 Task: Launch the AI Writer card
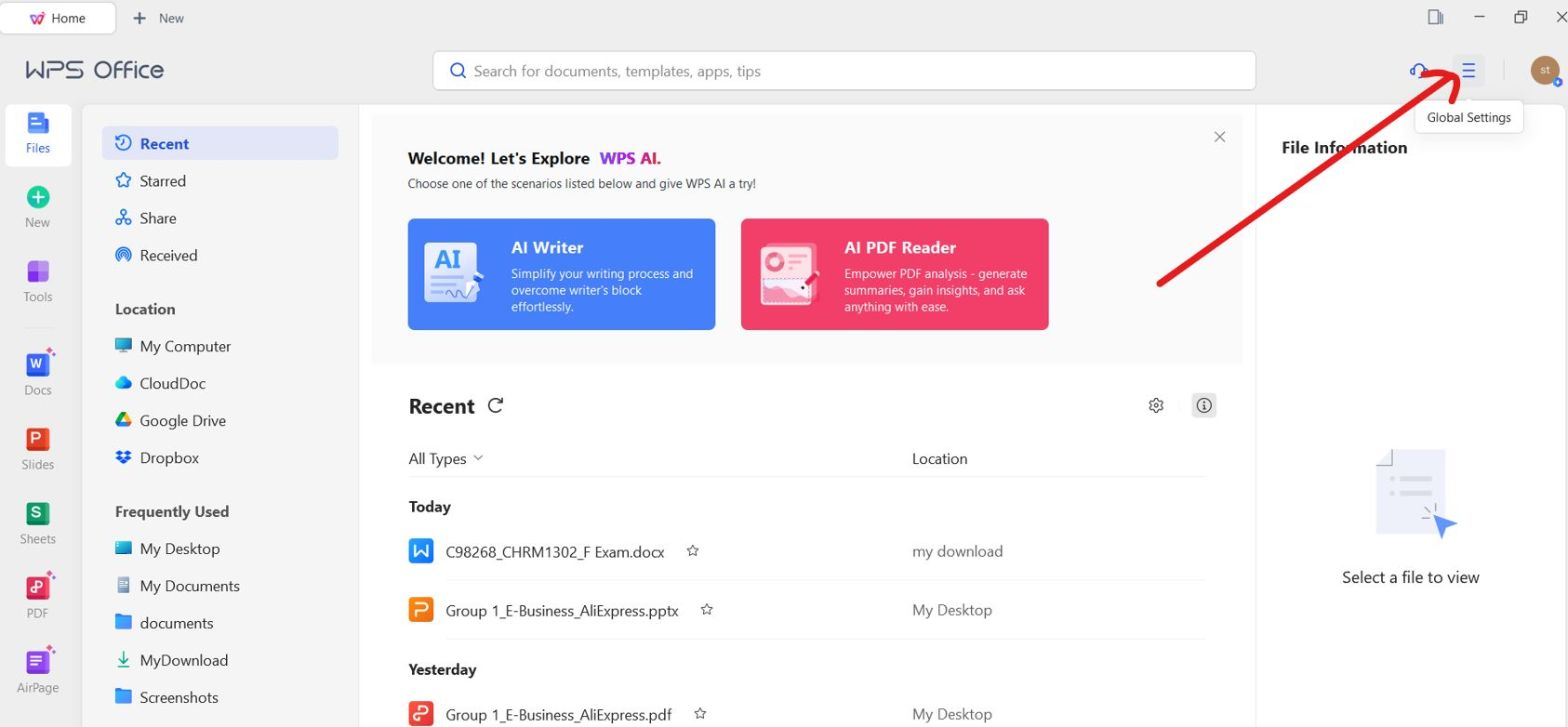(x=562, y=274)
